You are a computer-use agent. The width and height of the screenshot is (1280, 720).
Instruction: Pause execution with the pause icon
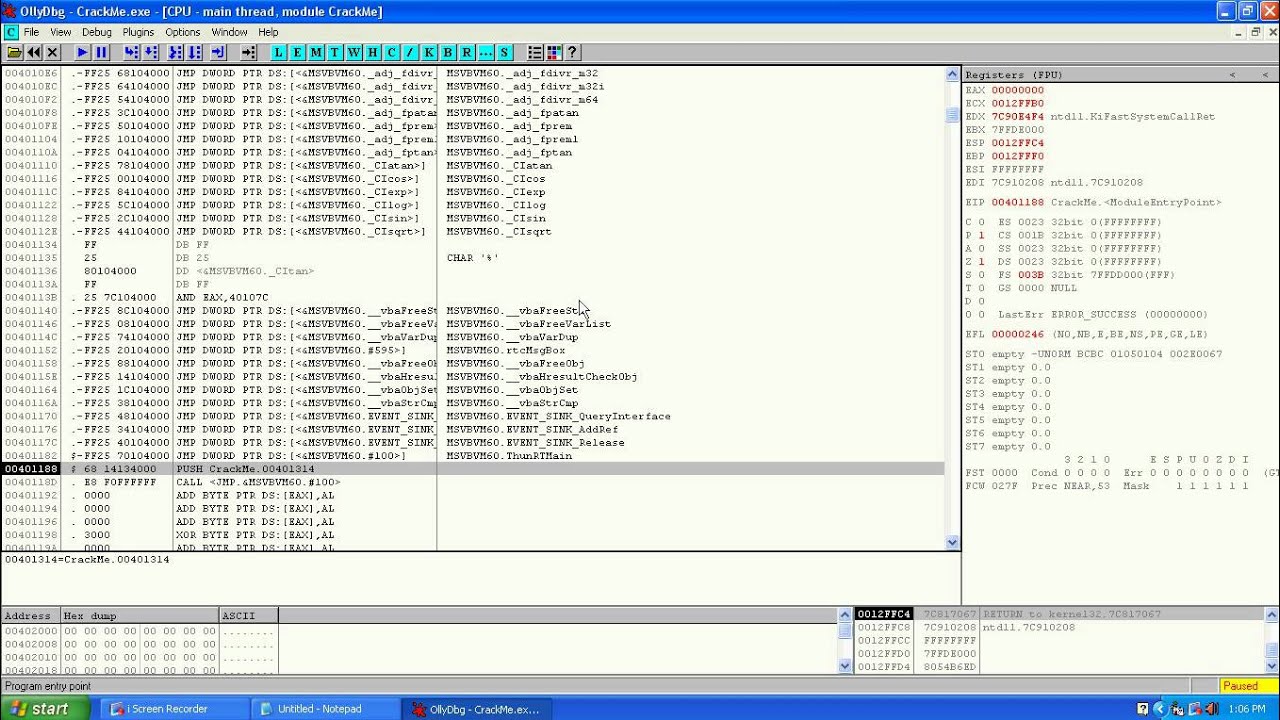(x=101, y=52)
